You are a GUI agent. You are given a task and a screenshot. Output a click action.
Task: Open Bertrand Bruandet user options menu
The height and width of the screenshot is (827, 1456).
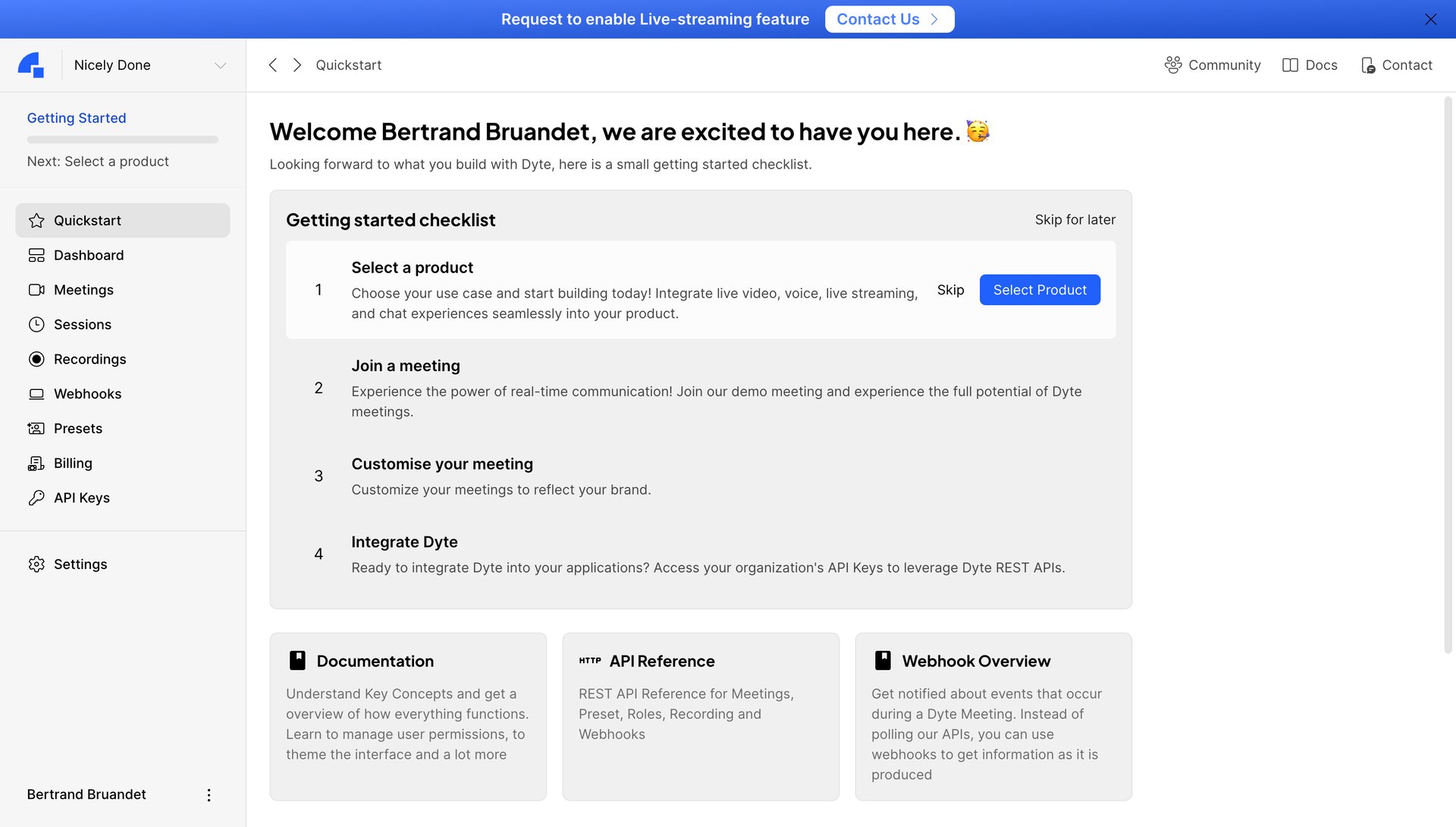[x=209, y=794]
